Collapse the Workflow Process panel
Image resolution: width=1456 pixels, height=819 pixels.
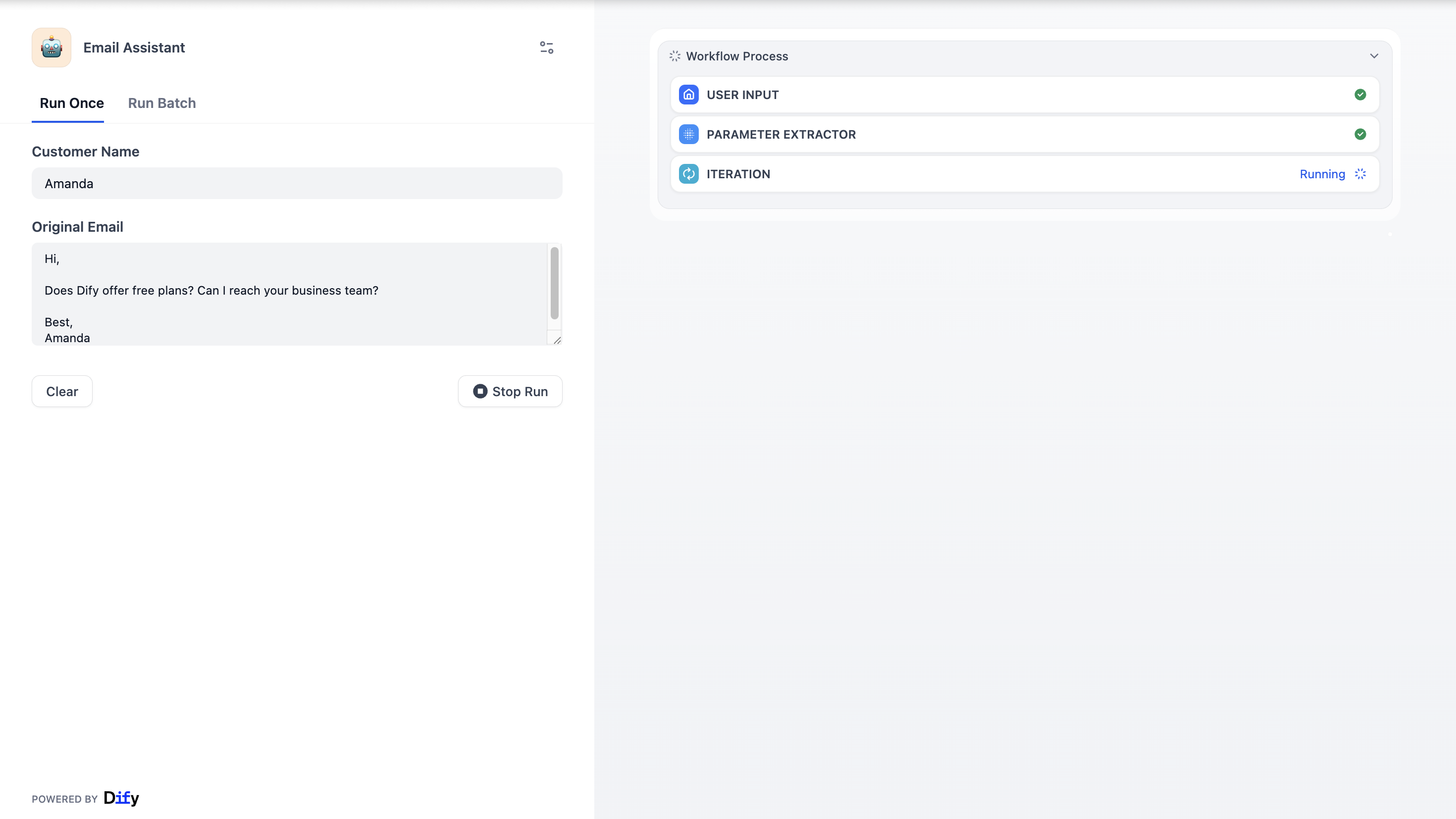[x=1374, y=56]
